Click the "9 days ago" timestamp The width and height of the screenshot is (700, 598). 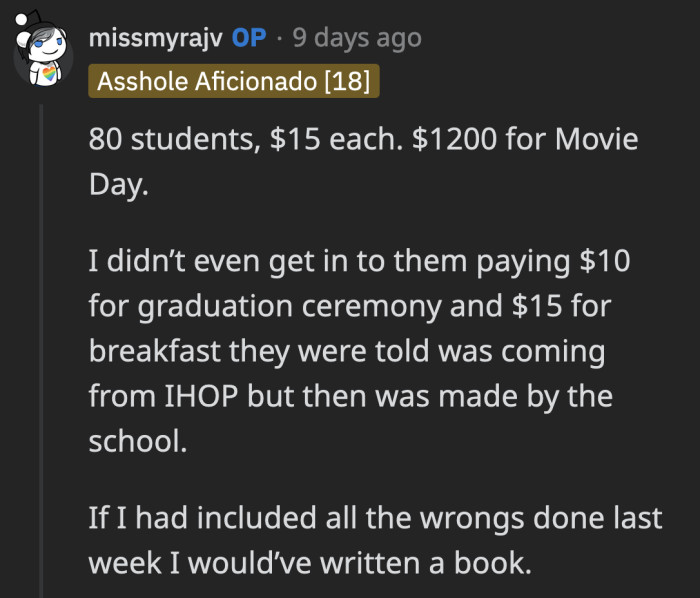(x=356, y=38)
